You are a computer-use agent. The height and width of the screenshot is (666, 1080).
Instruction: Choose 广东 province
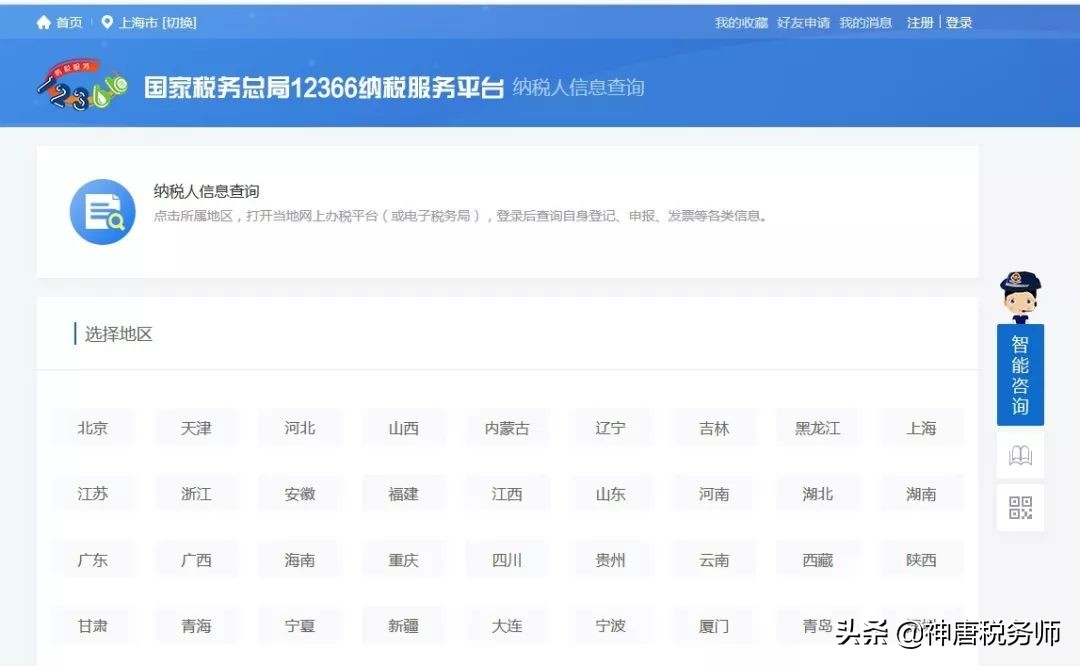[93, 560]
